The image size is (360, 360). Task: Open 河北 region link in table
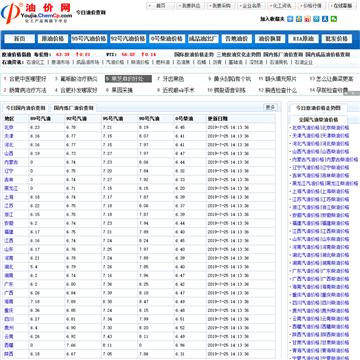tap(9, 145)
